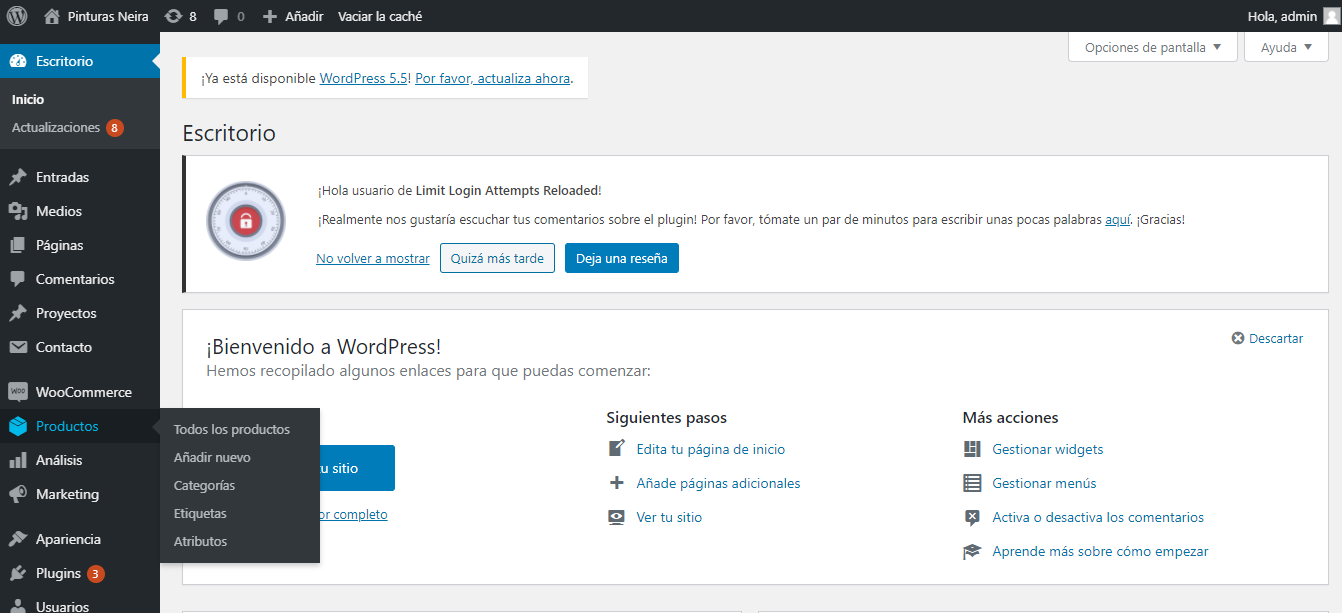Open Medios library from sidebar
The image size is (1342, 613).
pyautogui.click(x=59, y=211)
